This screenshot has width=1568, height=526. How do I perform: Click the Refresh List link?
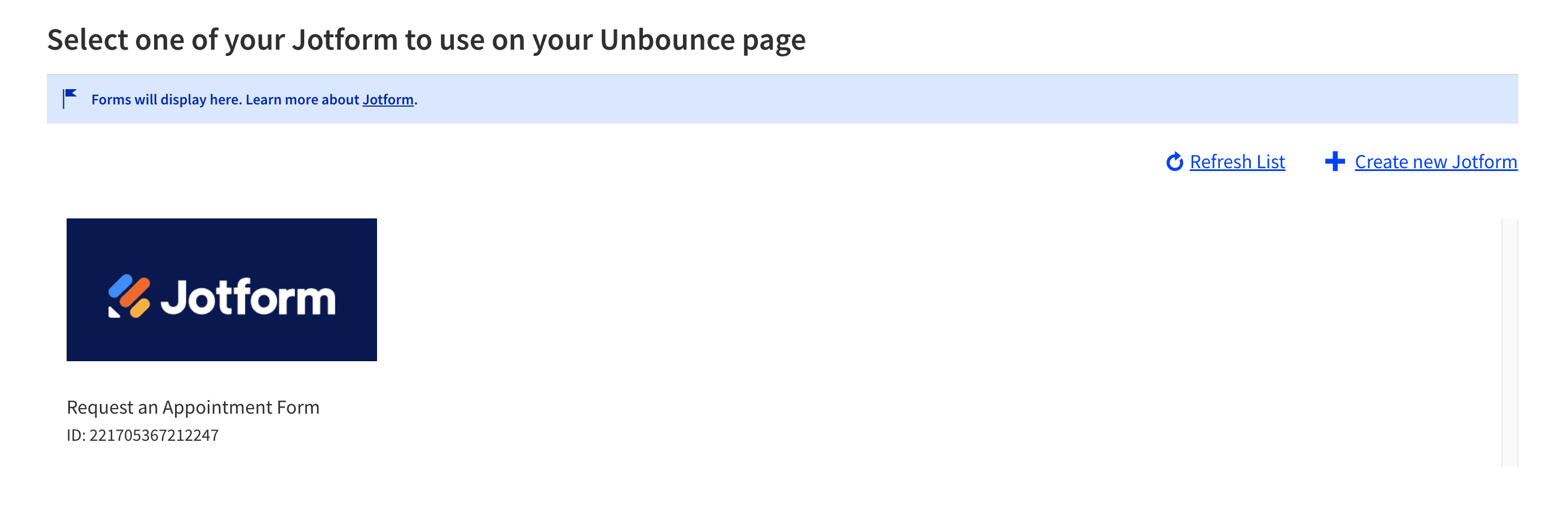[x=1237, y=162]
